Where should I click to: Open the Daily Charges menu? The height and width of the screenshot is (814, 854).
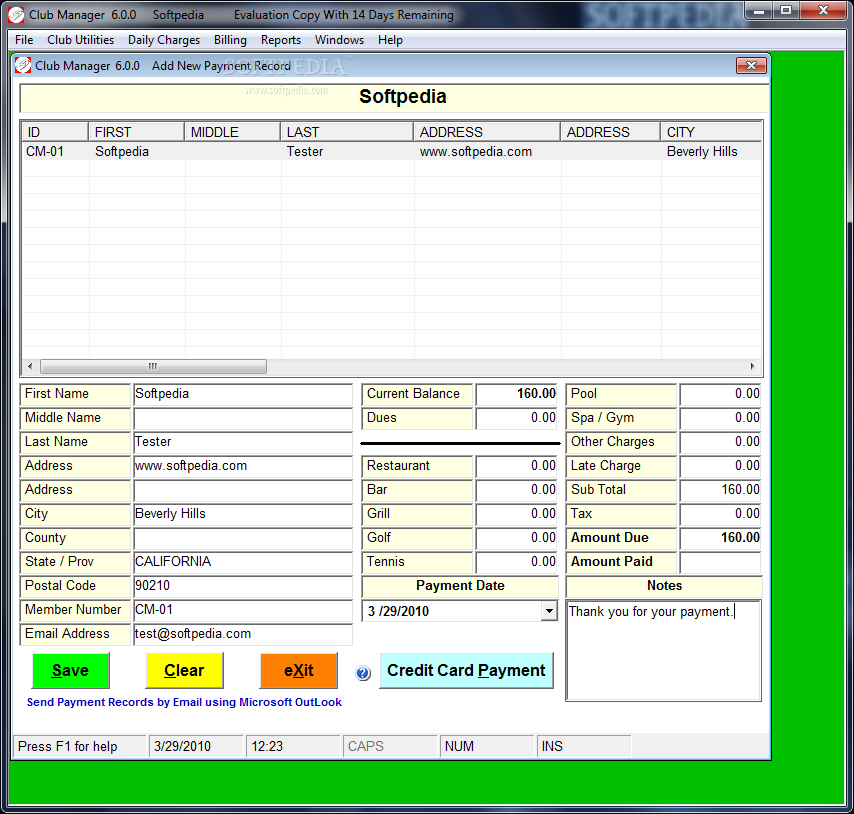[164, 40]
